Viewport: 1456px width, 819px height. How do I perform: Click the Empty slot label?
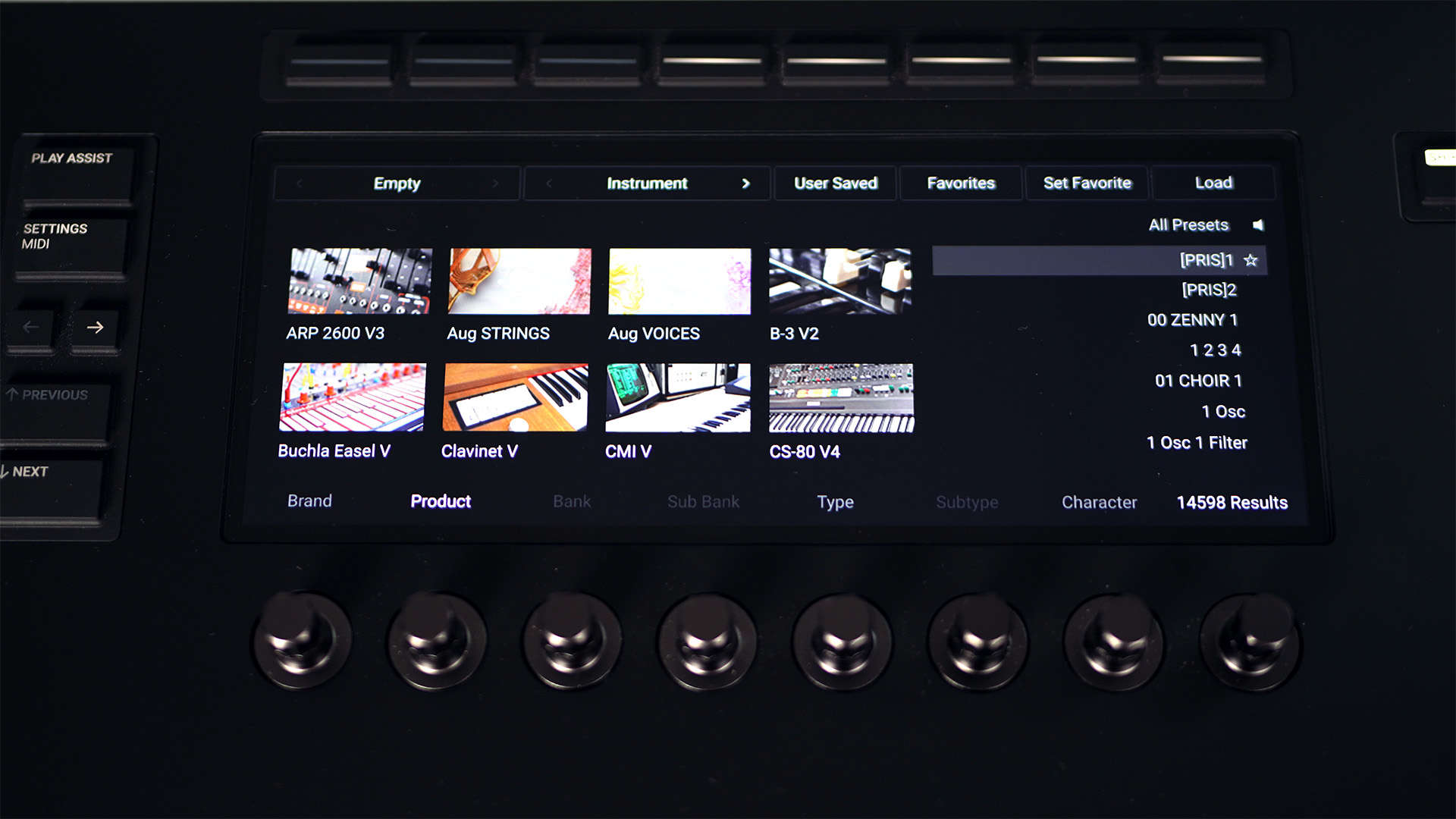tap(397, 184)
